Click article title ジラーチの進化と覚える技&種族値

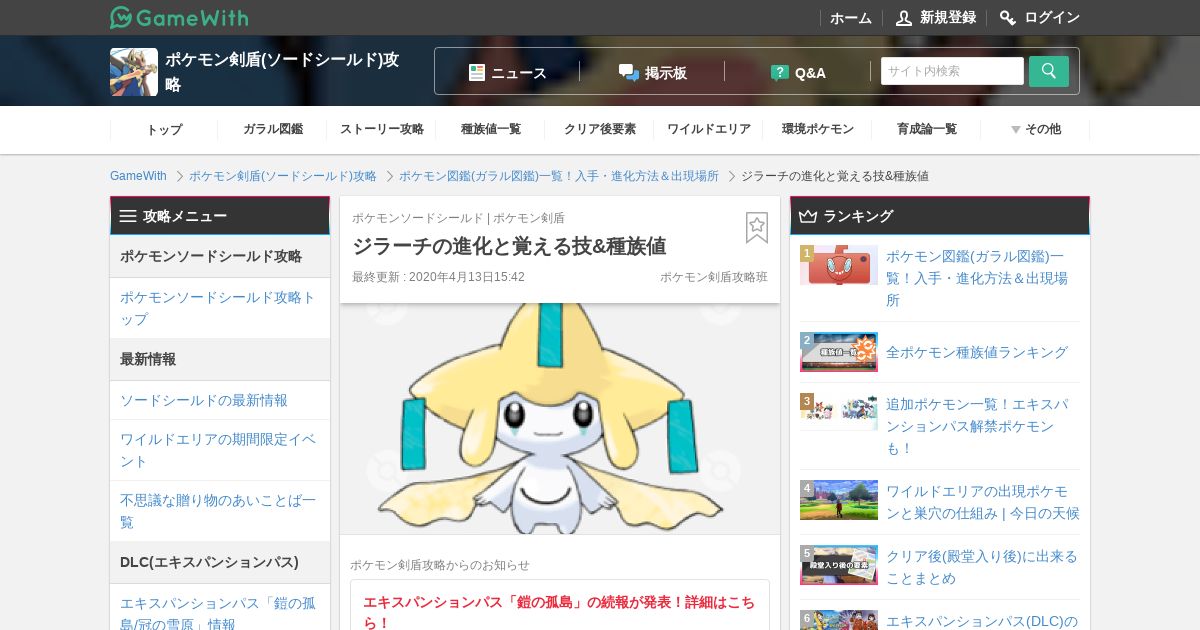[x=509, y=246]
